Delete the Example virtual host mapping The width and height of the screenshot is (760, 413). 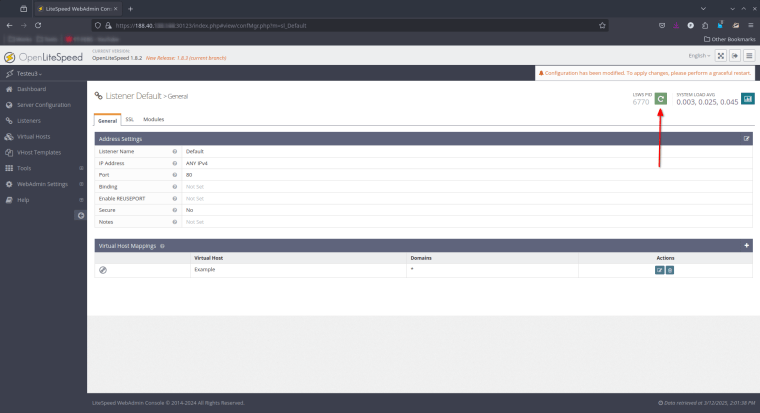(x=670, y=270)
